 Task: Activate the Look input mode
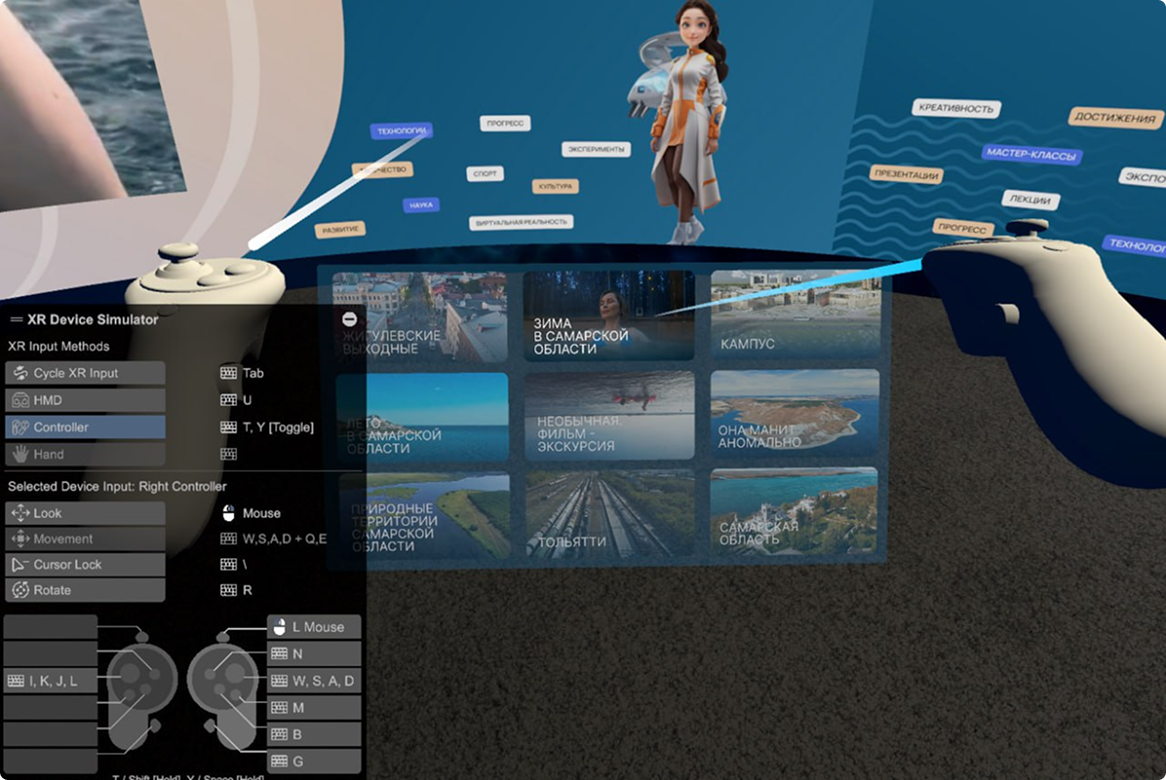tap(85, 513)
